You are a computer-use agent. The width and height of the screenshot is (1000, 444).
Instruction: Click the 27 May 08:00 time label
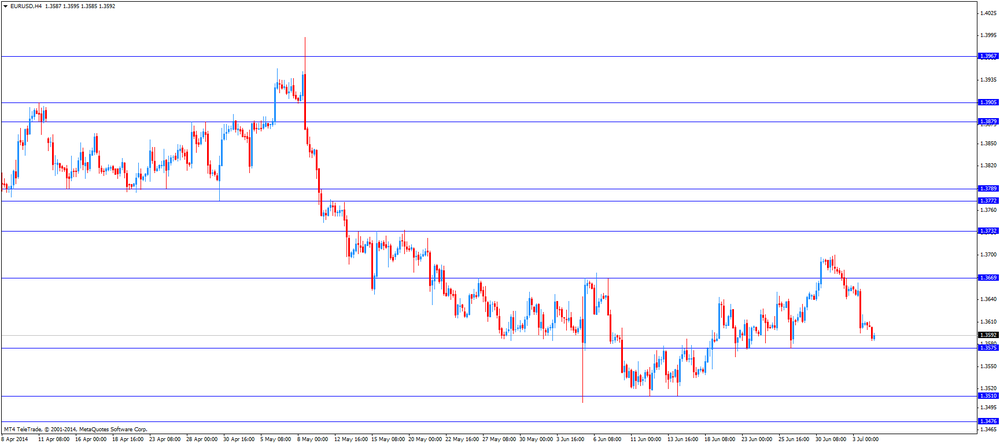pos(499,440)
